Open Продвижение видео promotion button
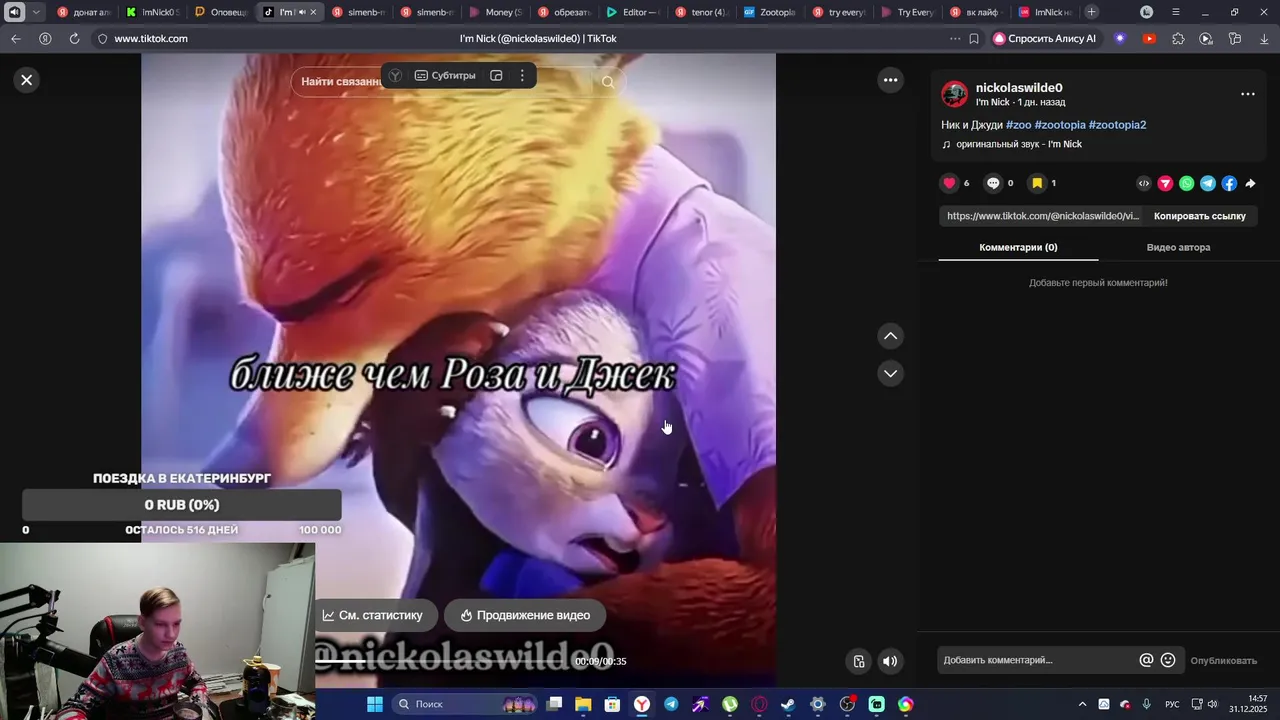The width and height of the screenshot is (1280, 720). (525, 615)
